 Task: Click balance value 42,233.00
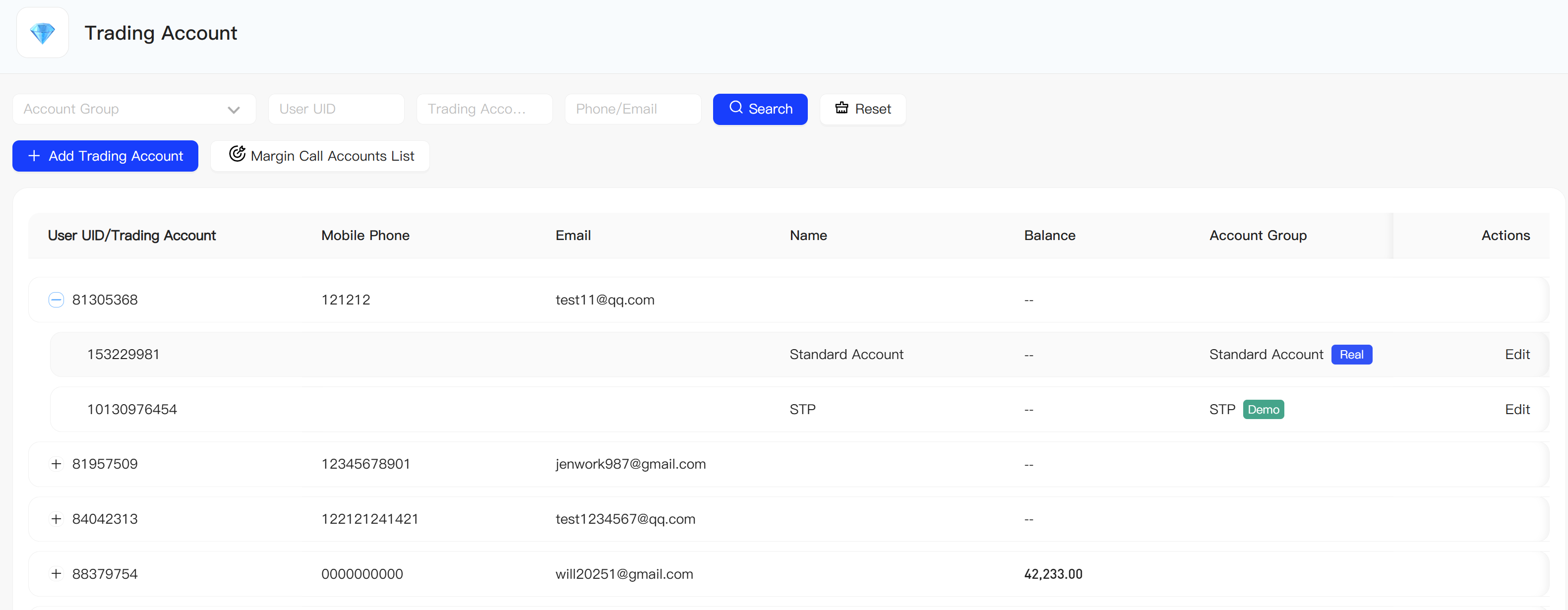(x=1053, y=573)
